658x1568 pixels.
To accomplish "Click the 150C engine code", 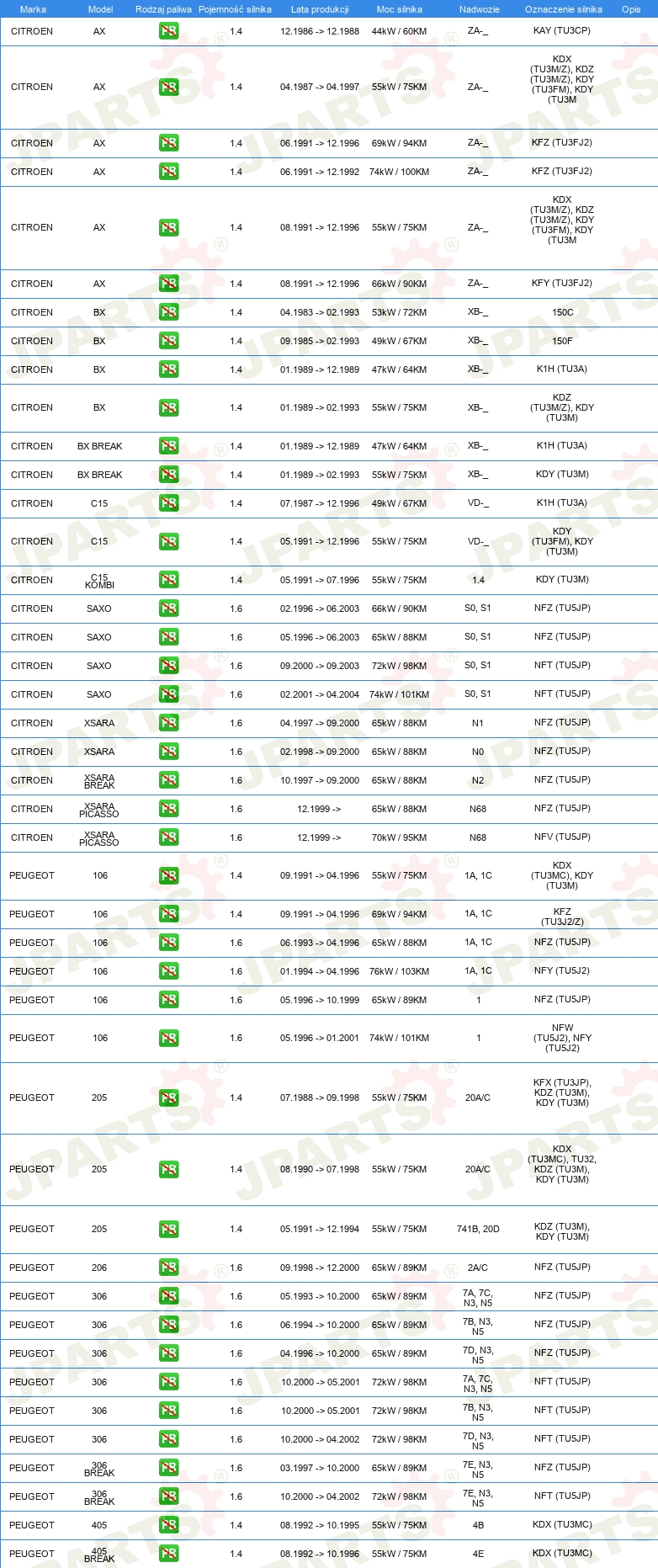I will (x=563, y=312).
